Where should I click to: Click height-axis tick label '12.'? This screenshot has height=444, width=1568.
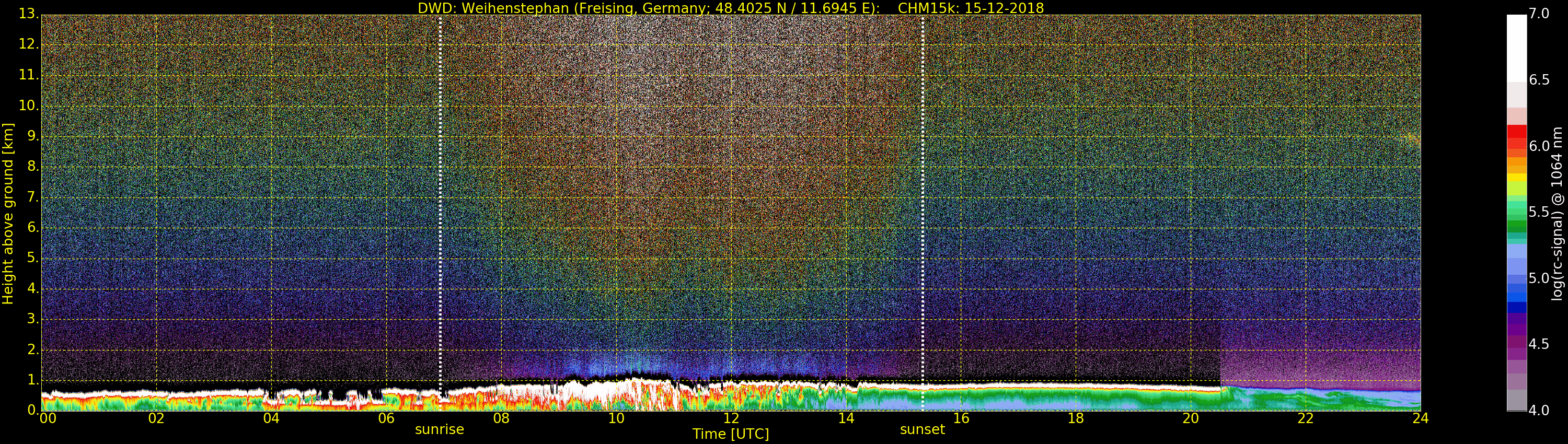[x=29, y=44]
